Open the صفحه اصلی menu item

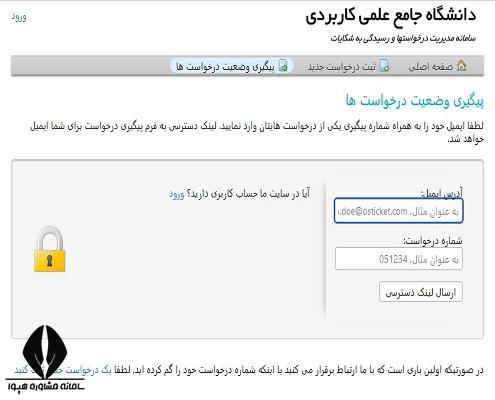[438, 66]
